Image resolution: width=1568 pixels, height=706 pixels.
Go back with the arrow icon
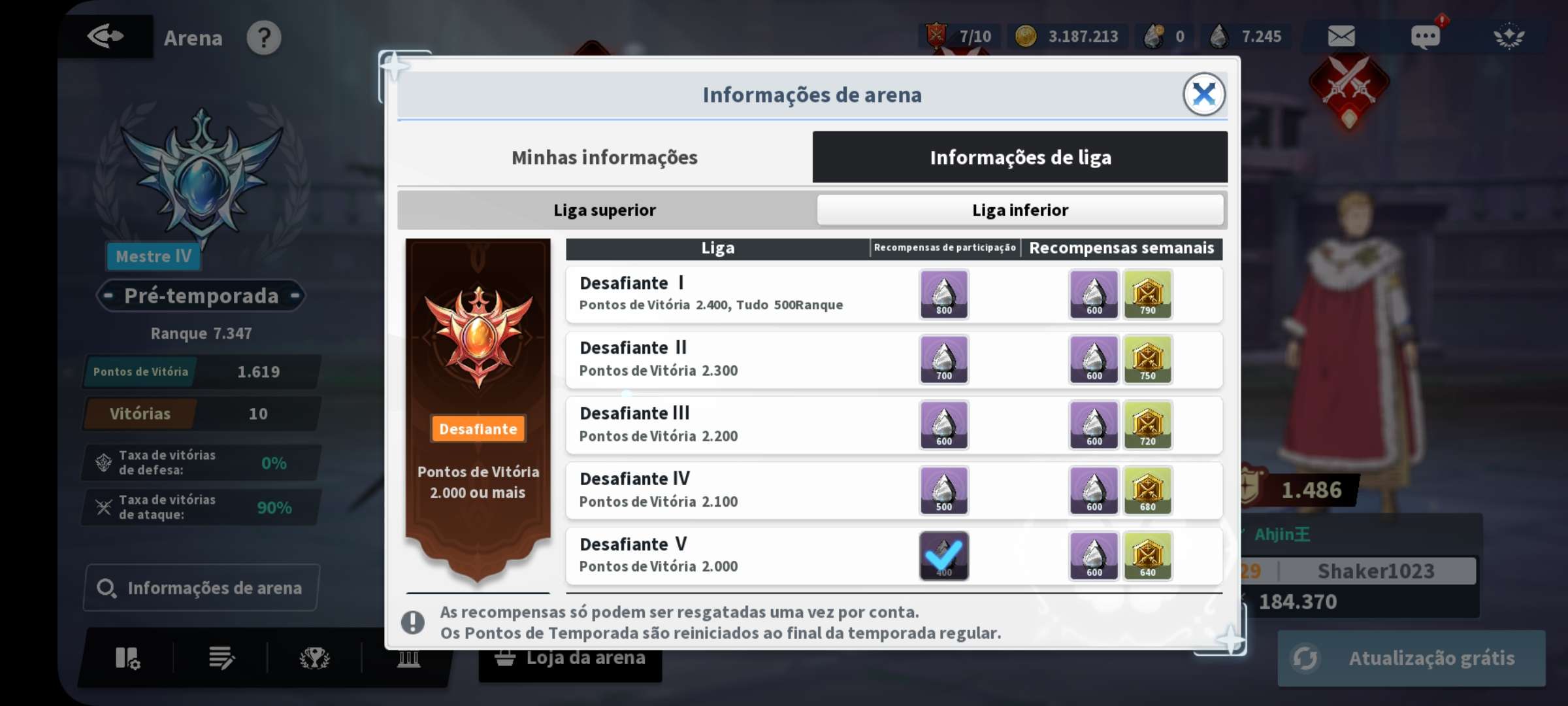pyautogui.click(x=105, y=37)
